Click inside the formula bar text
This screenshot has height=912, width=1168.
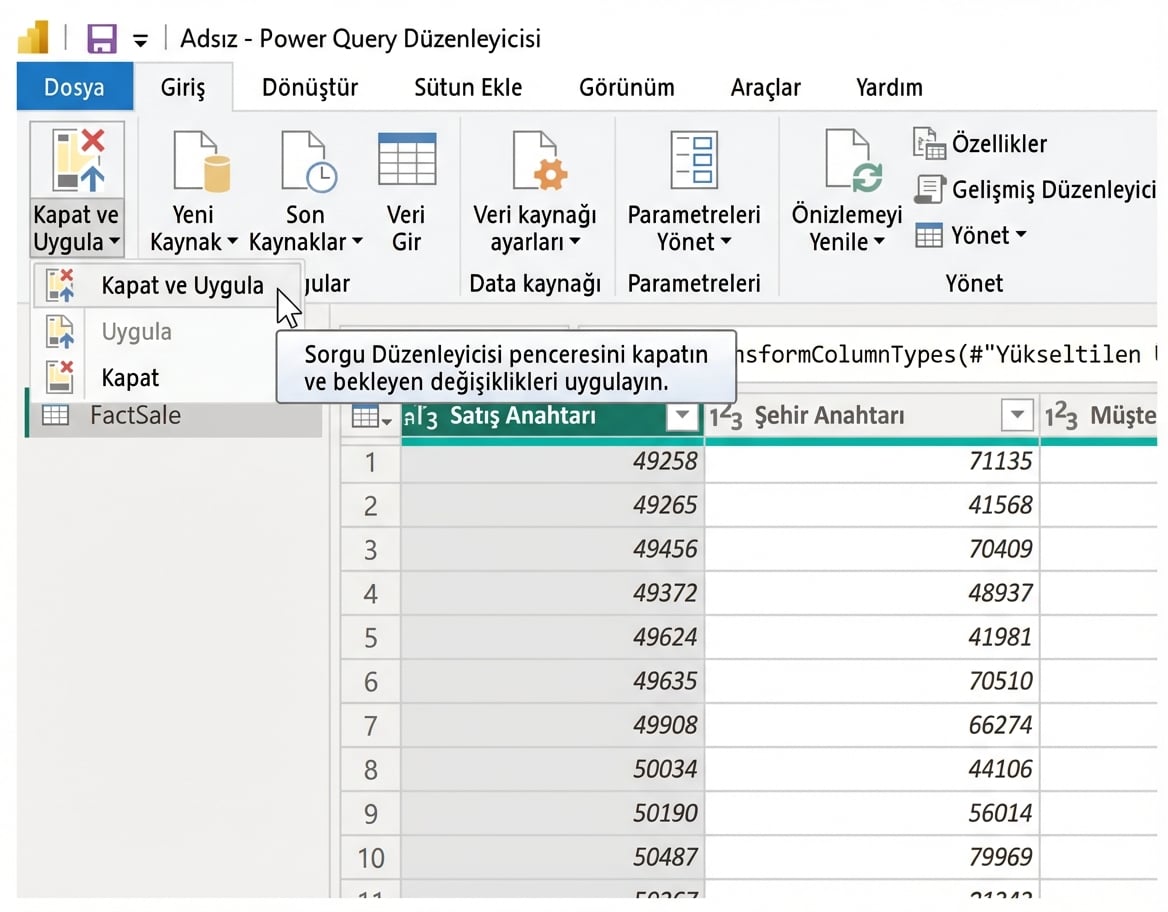click(x=946, y=354)
